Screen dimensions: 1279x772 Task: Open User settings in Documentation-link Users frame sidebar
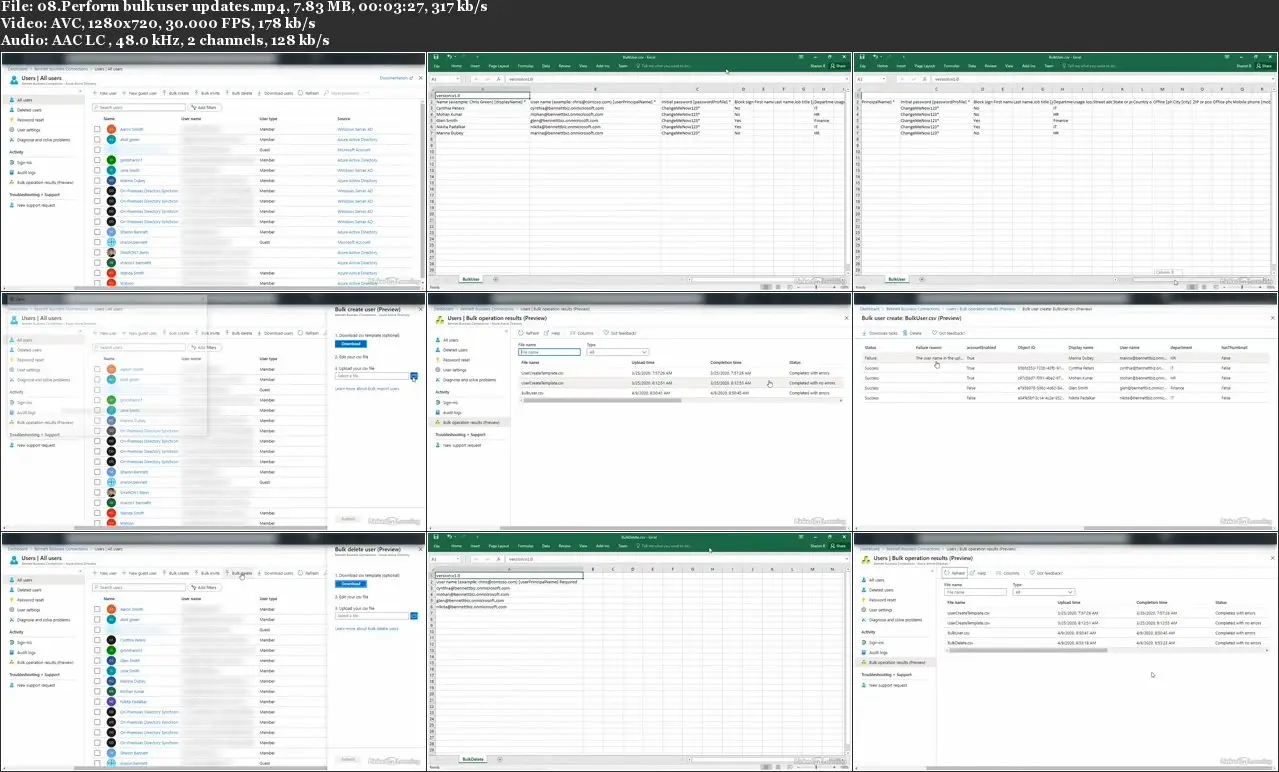[x=29, y=130]
